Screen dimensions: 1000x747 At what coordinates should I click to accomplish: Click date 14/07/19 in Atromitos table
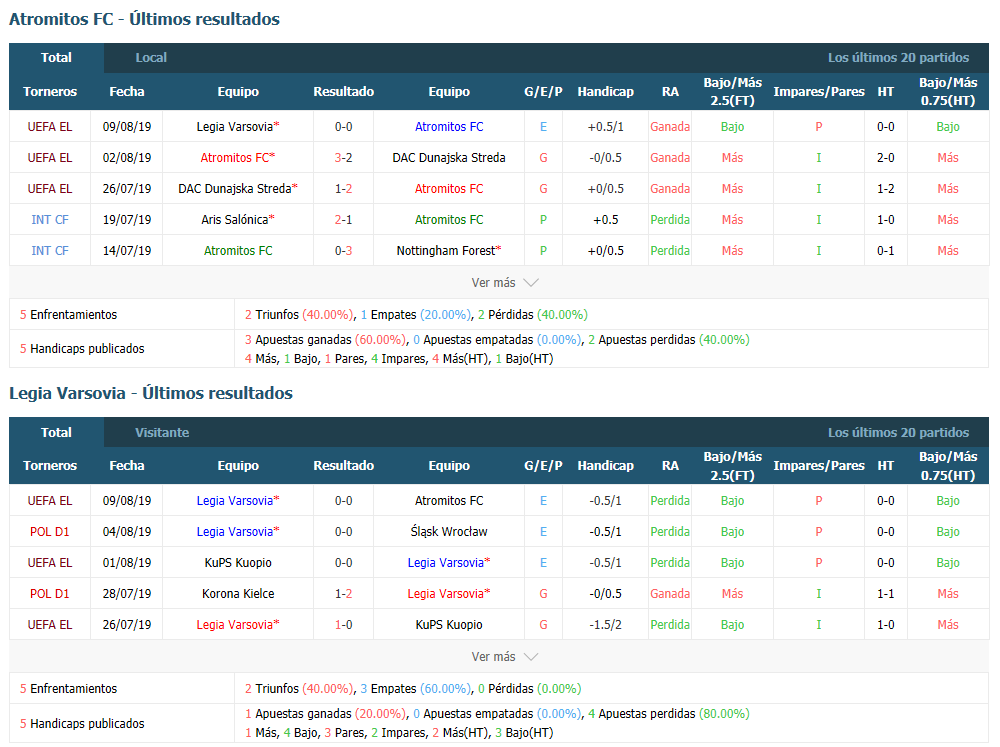point(127,251)
